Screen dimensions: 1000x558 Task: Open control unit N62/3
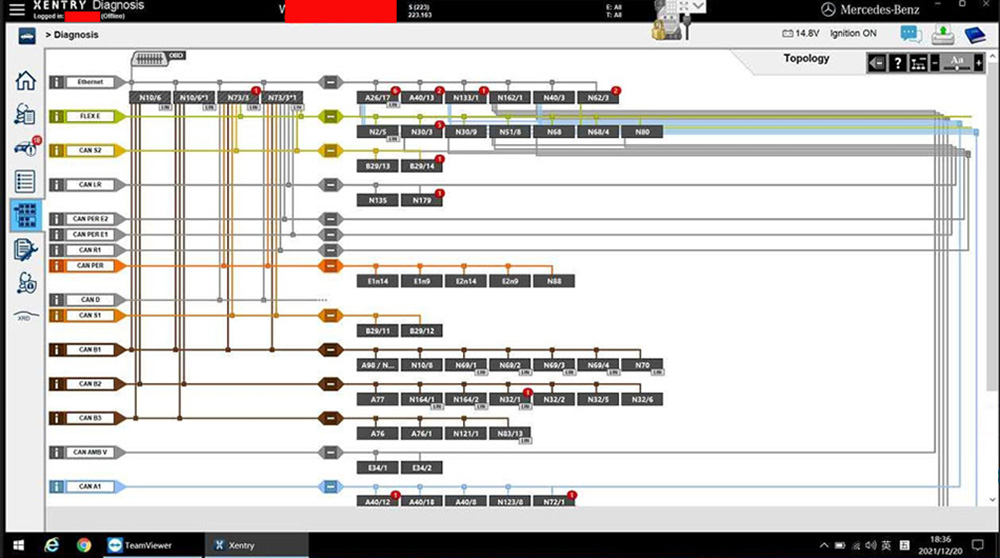pos(598,98)
